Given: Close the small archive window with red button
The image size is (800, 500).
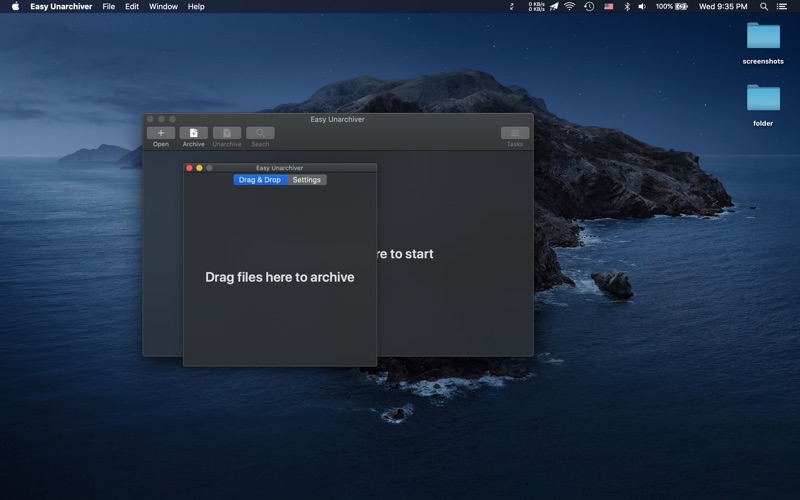Looking at the screenshot, I should coord(189,168).
